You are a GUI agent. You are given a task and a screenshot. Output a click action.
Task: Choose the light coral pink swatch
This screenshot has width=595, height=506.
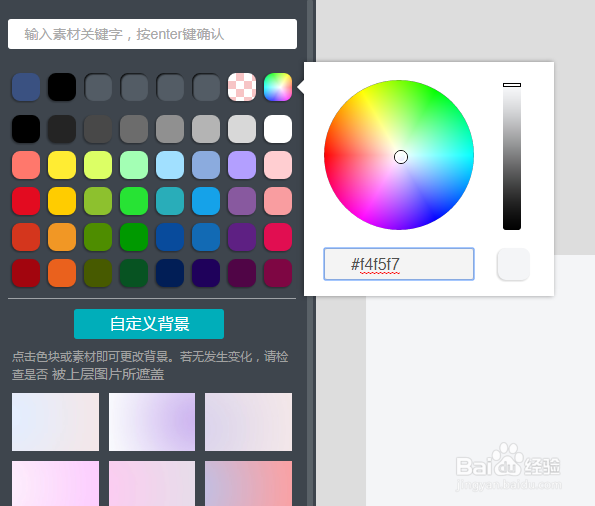[x=278, y=201]
